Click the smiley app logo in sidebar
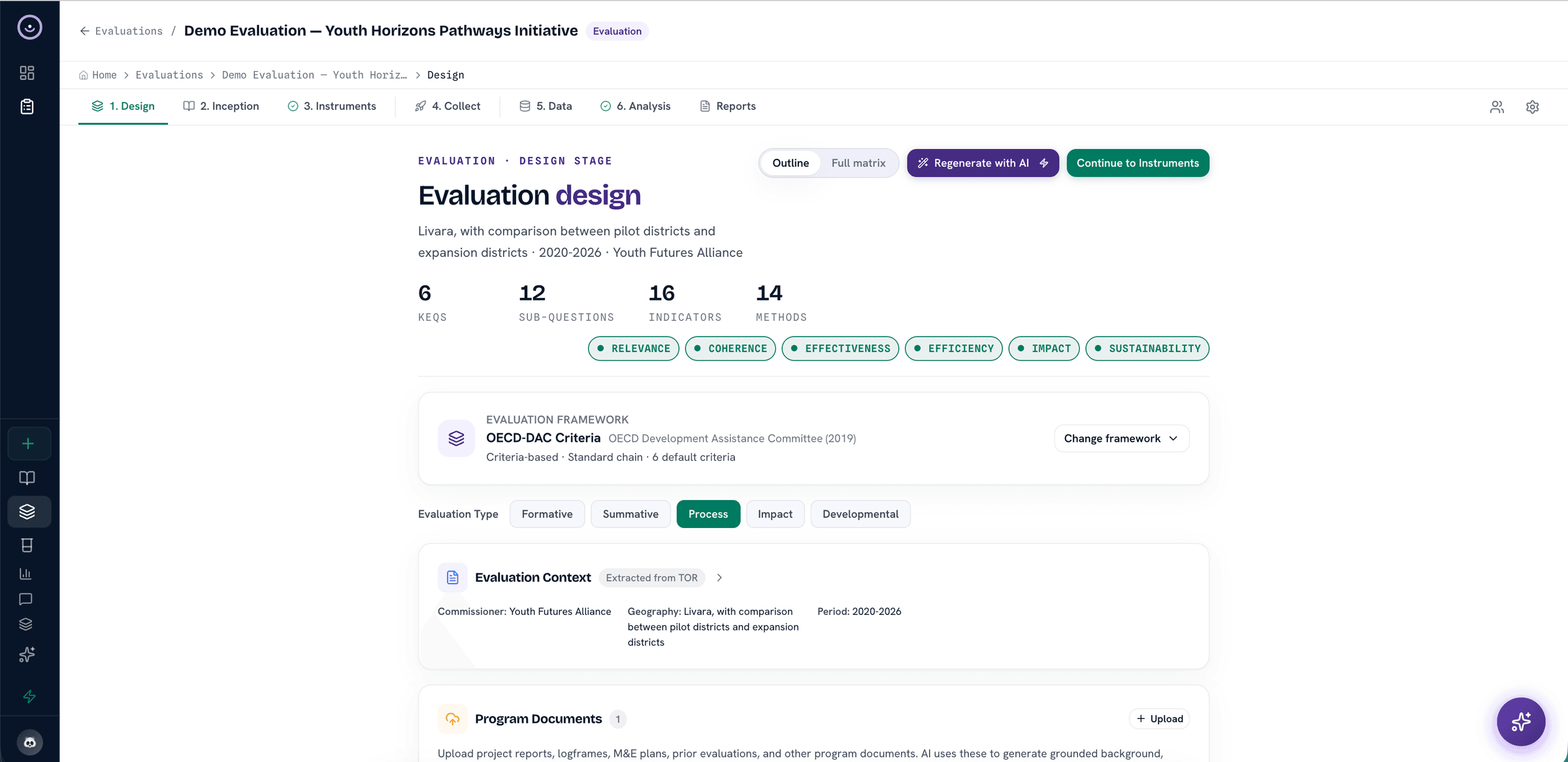The width and height of the screenshot is (1568, 762). click(x=29, y=27)
